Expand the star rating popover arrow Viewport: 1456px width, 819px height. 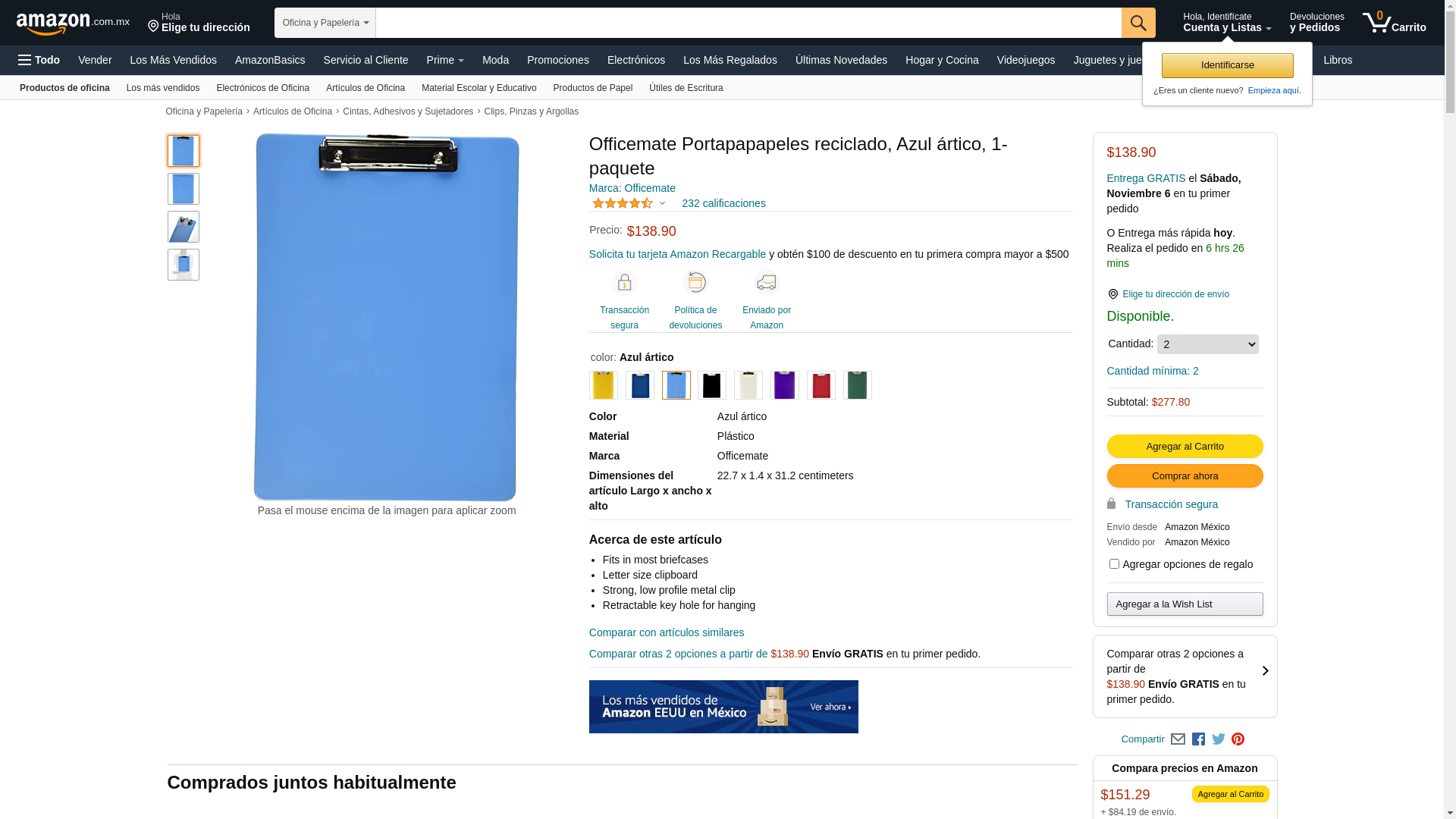point(662,203)
